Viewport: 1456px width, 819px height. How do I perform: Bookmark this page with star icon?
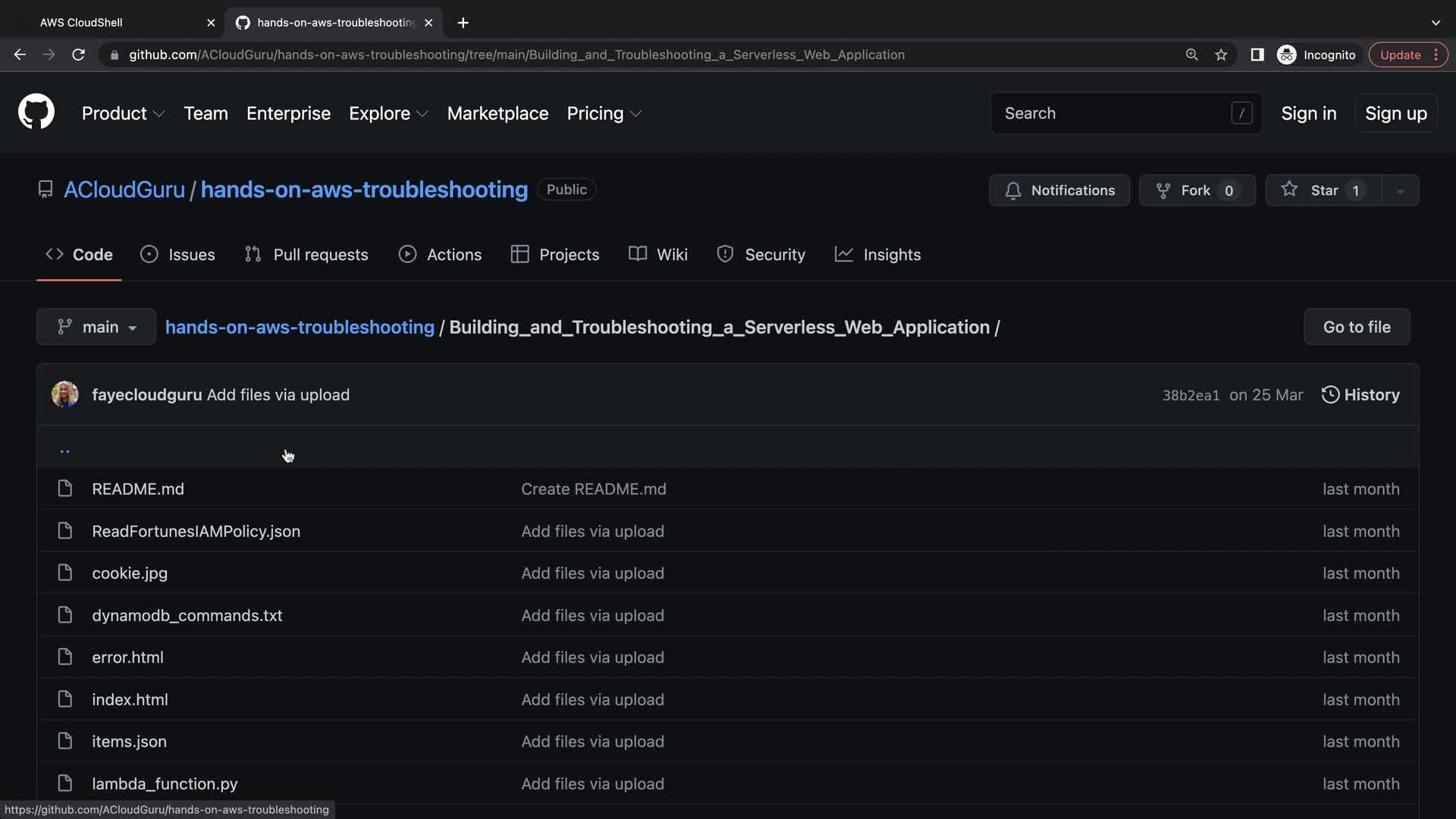(1221, 55)
